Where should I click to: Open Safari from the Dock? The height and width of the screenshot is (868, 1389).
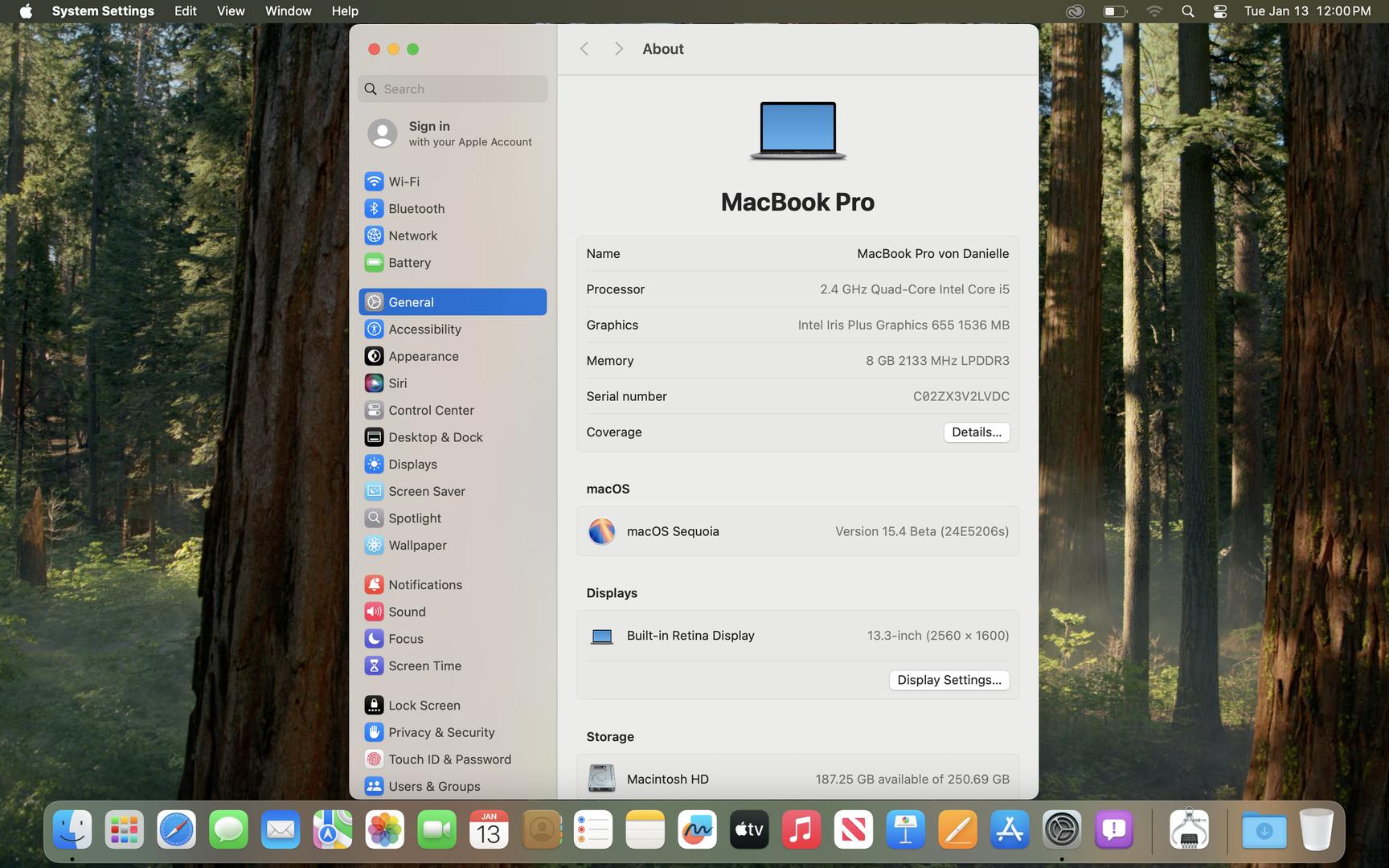(176, 830)
